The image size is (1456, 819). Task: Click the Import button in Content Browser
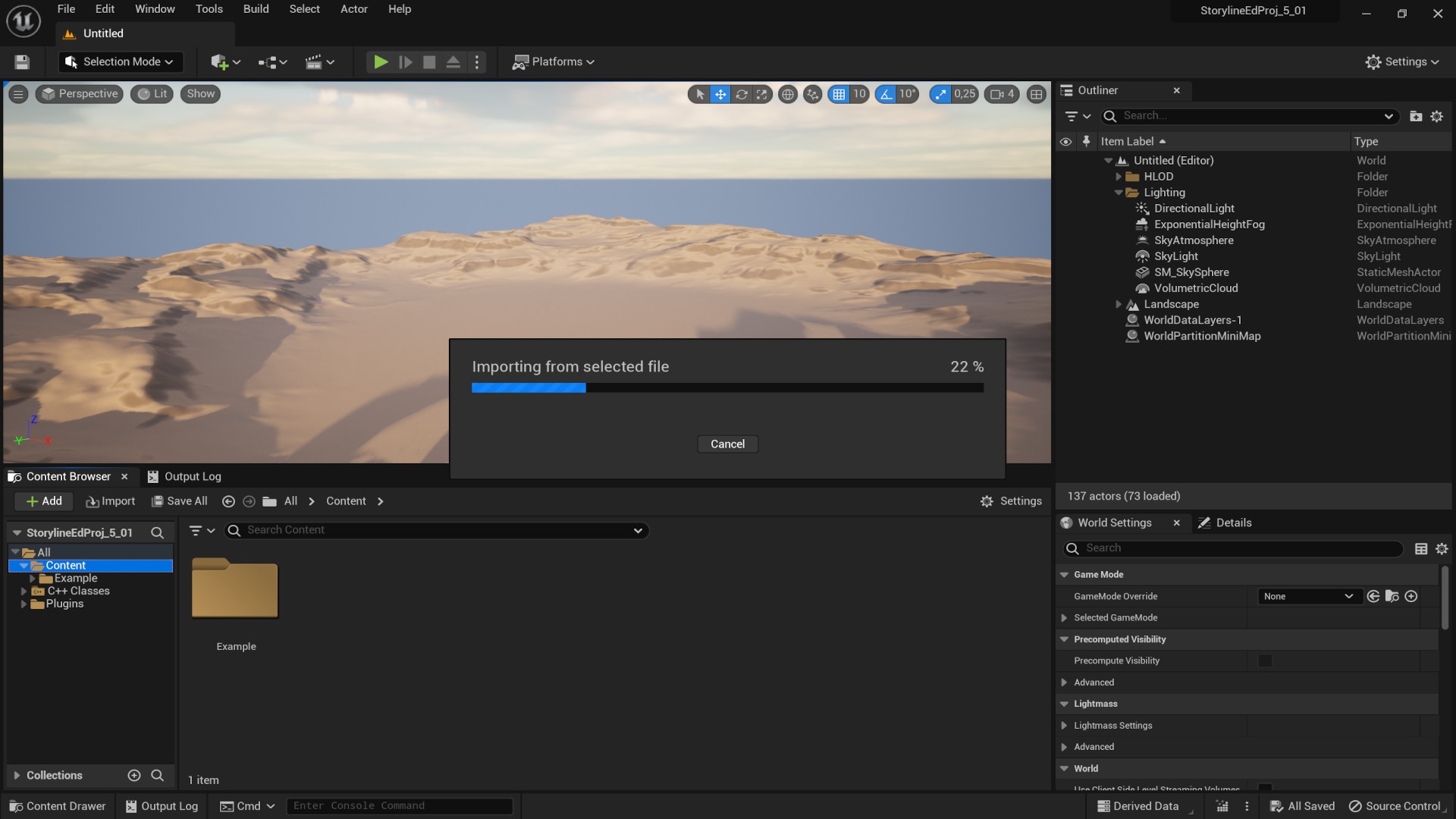point(109,501)
